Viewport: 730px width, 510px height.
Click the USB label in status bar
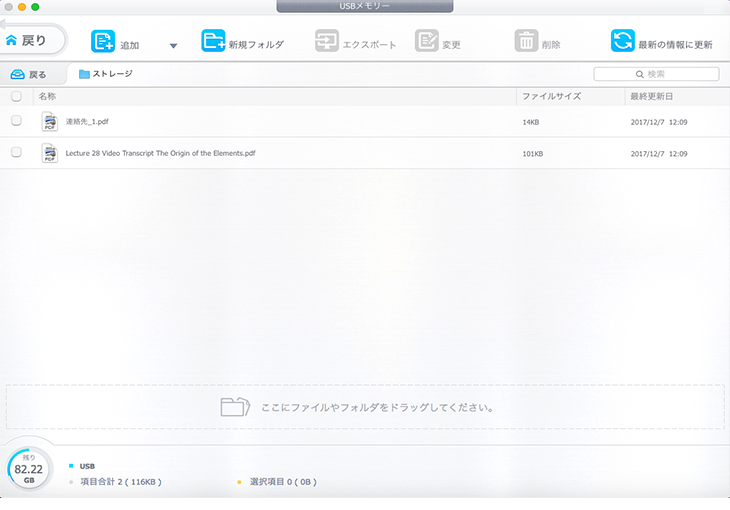(x=87, y=466)
